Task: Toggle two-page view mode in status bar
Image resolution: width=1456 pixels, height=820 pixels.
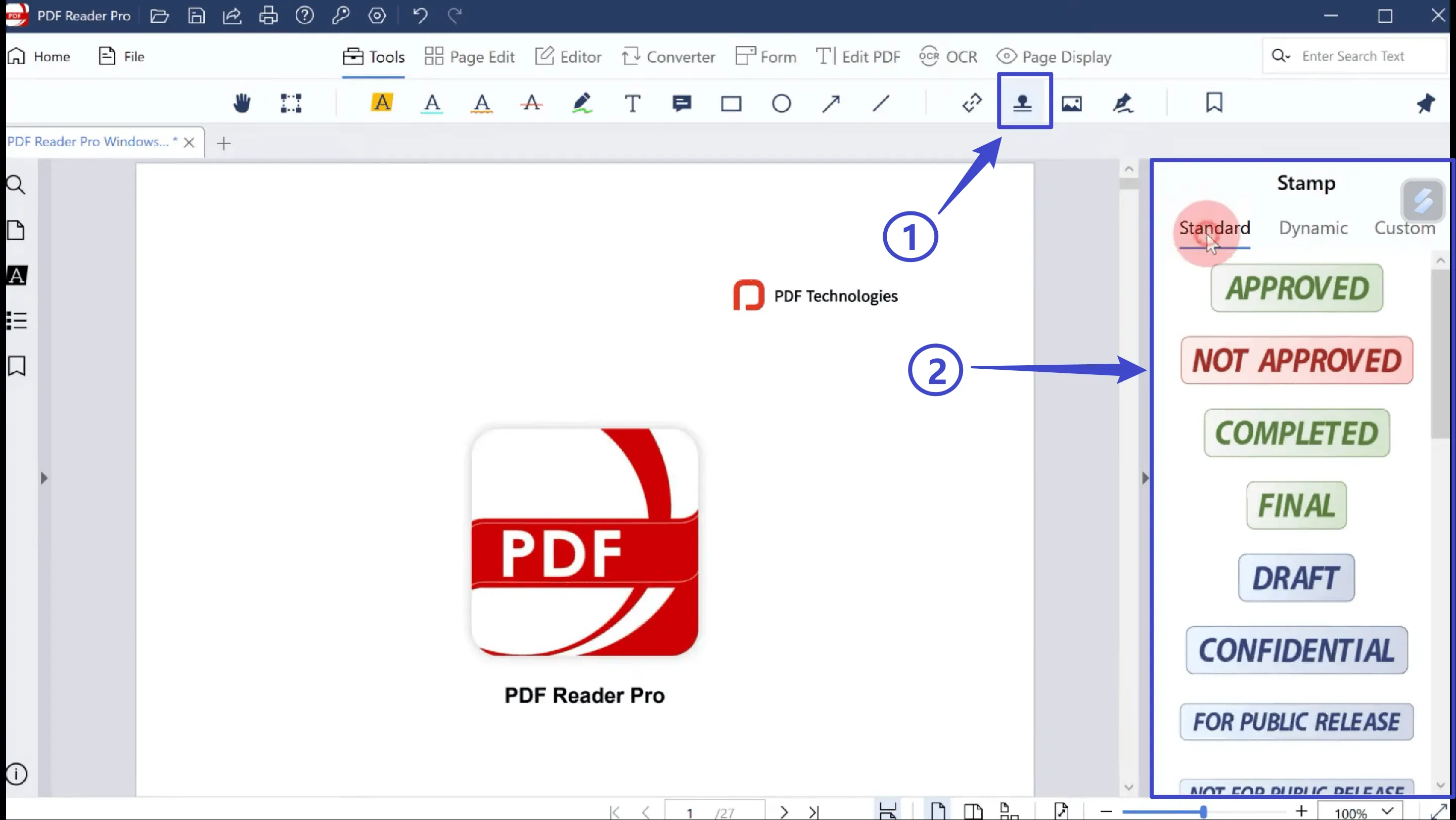Action: coord(973,811)
